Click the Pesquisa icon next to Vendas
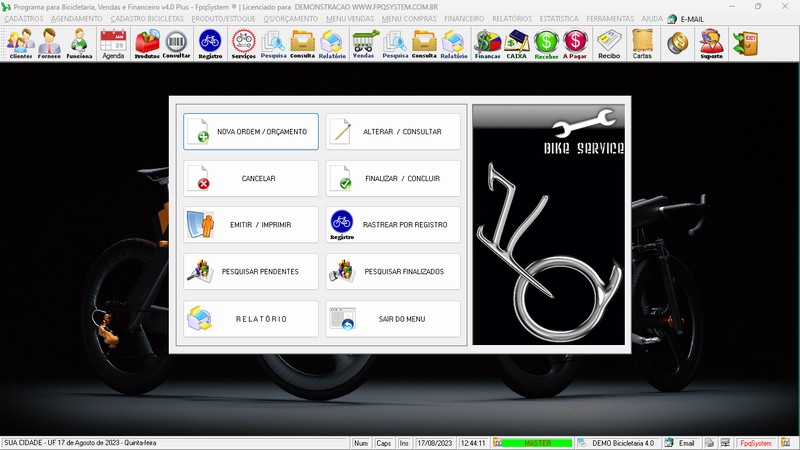The height and width of the screenshot is (450, 800). (395, 44)
